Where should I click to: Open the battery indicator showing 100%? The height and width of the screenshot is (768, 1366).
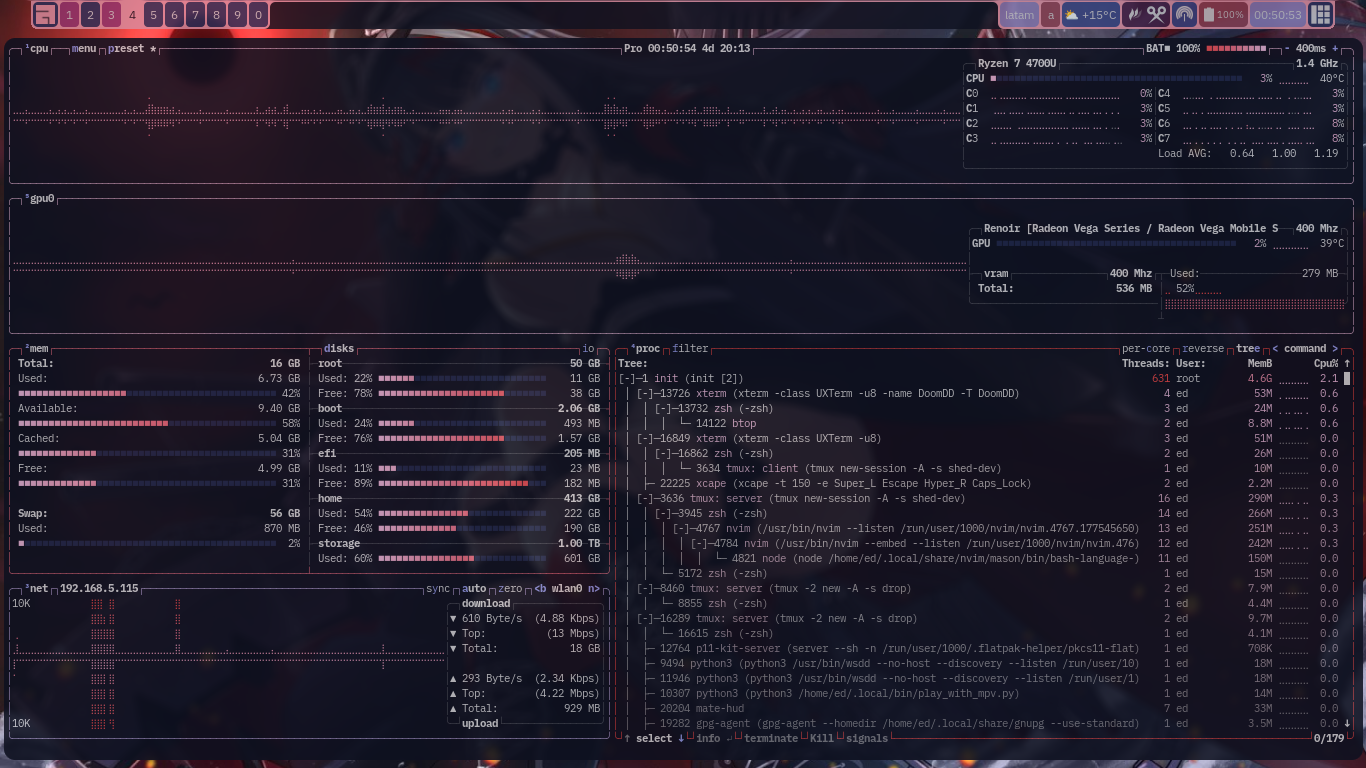[x=1223, y=15]
